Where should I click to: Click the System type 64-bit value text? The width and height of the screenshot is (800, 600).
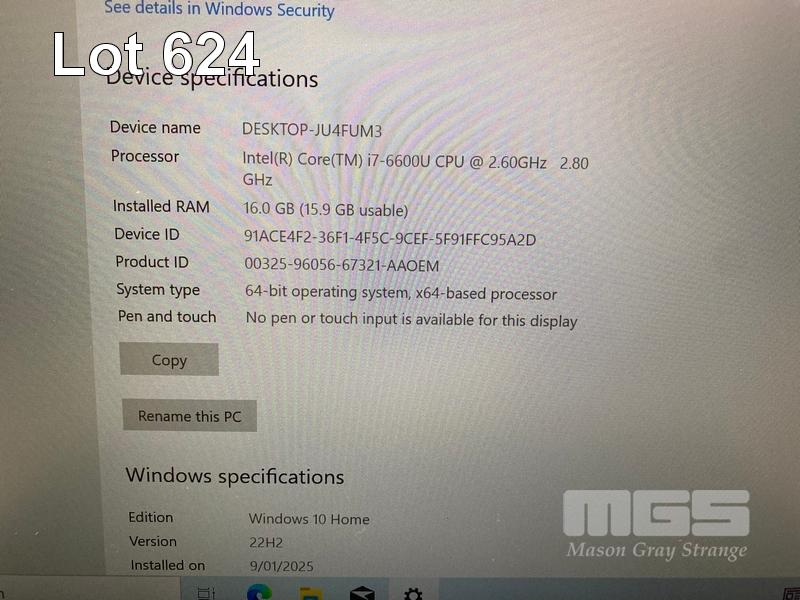(401, 293)
